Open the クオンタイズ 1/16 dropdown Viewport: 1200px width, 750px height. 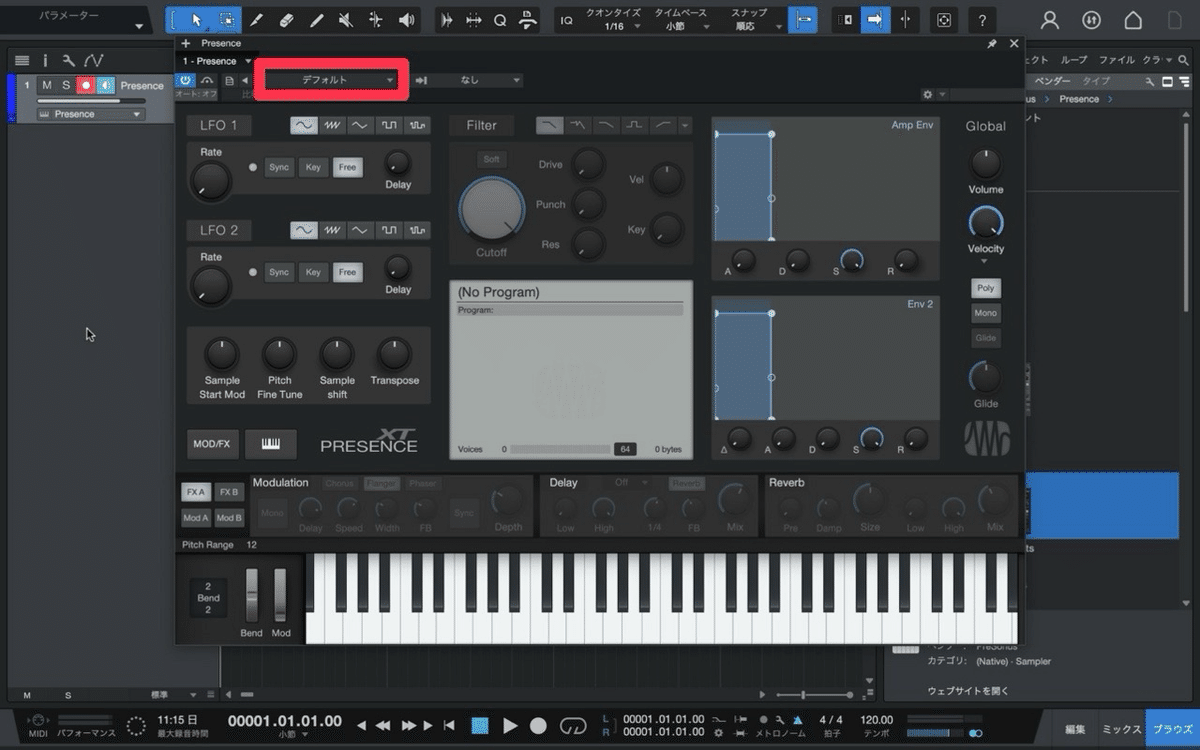click(x=616, y=19)
